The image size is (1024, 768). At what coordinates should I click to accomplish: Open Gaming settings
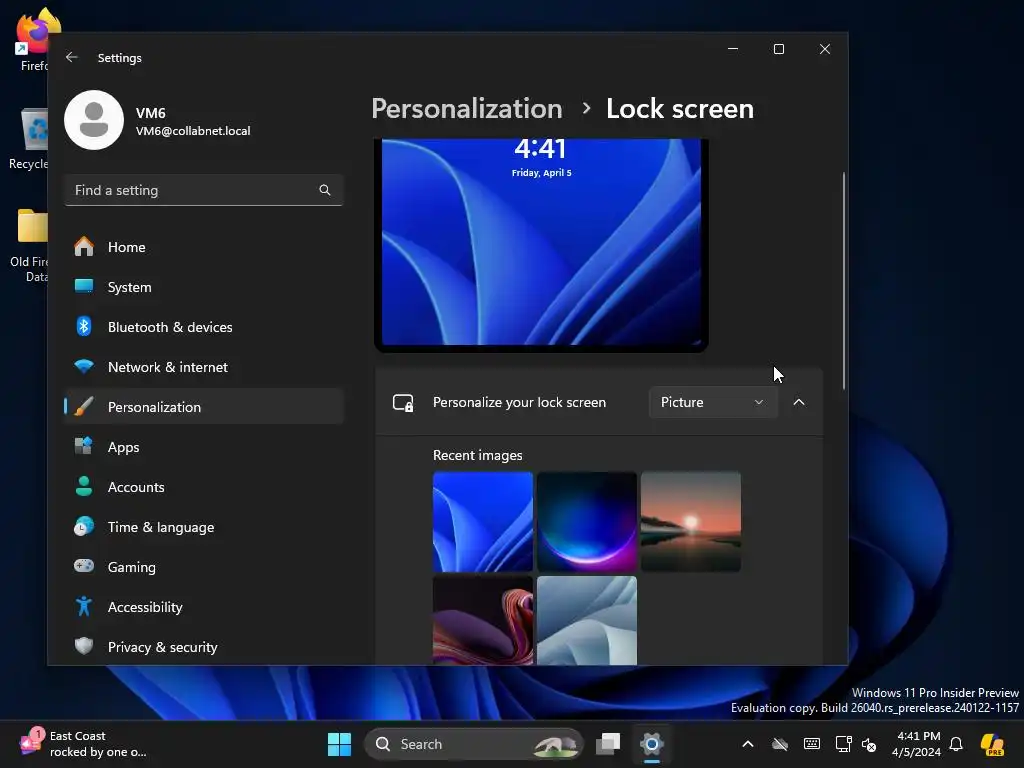204,567
